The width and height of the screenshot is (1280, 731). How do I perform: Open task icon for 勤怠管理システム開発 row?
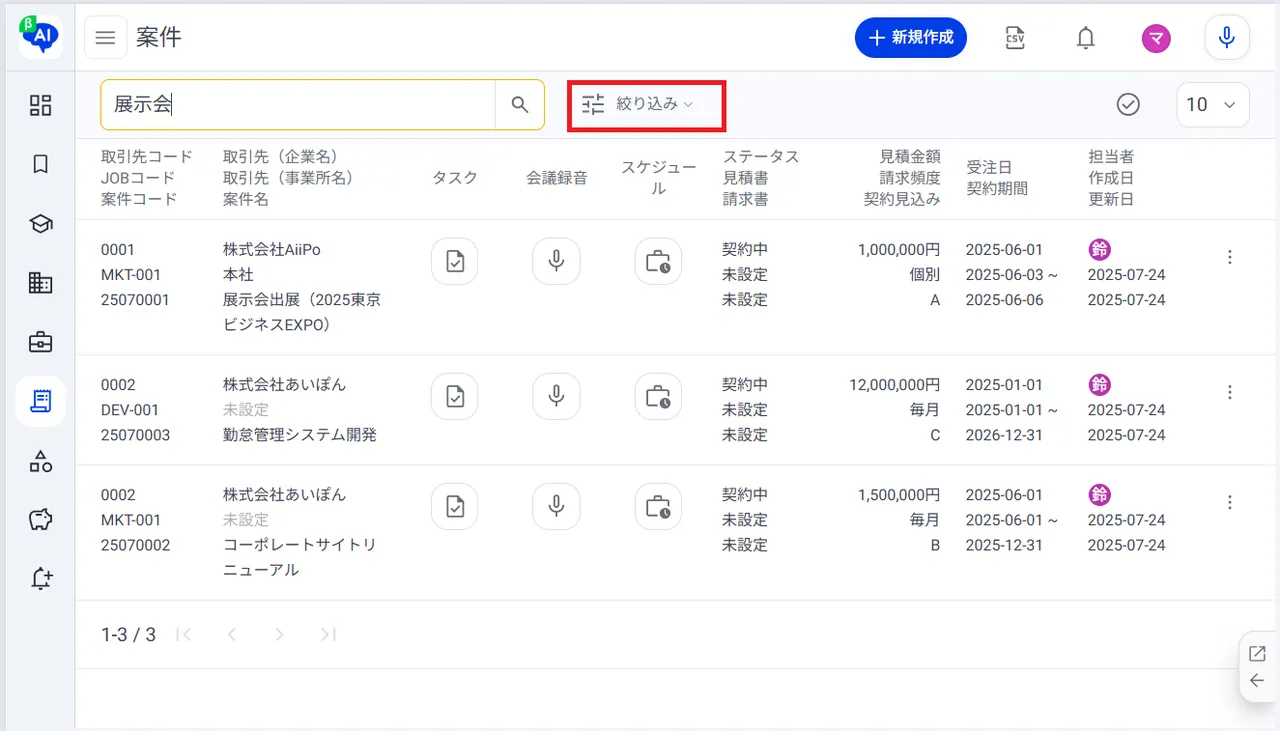455,397
